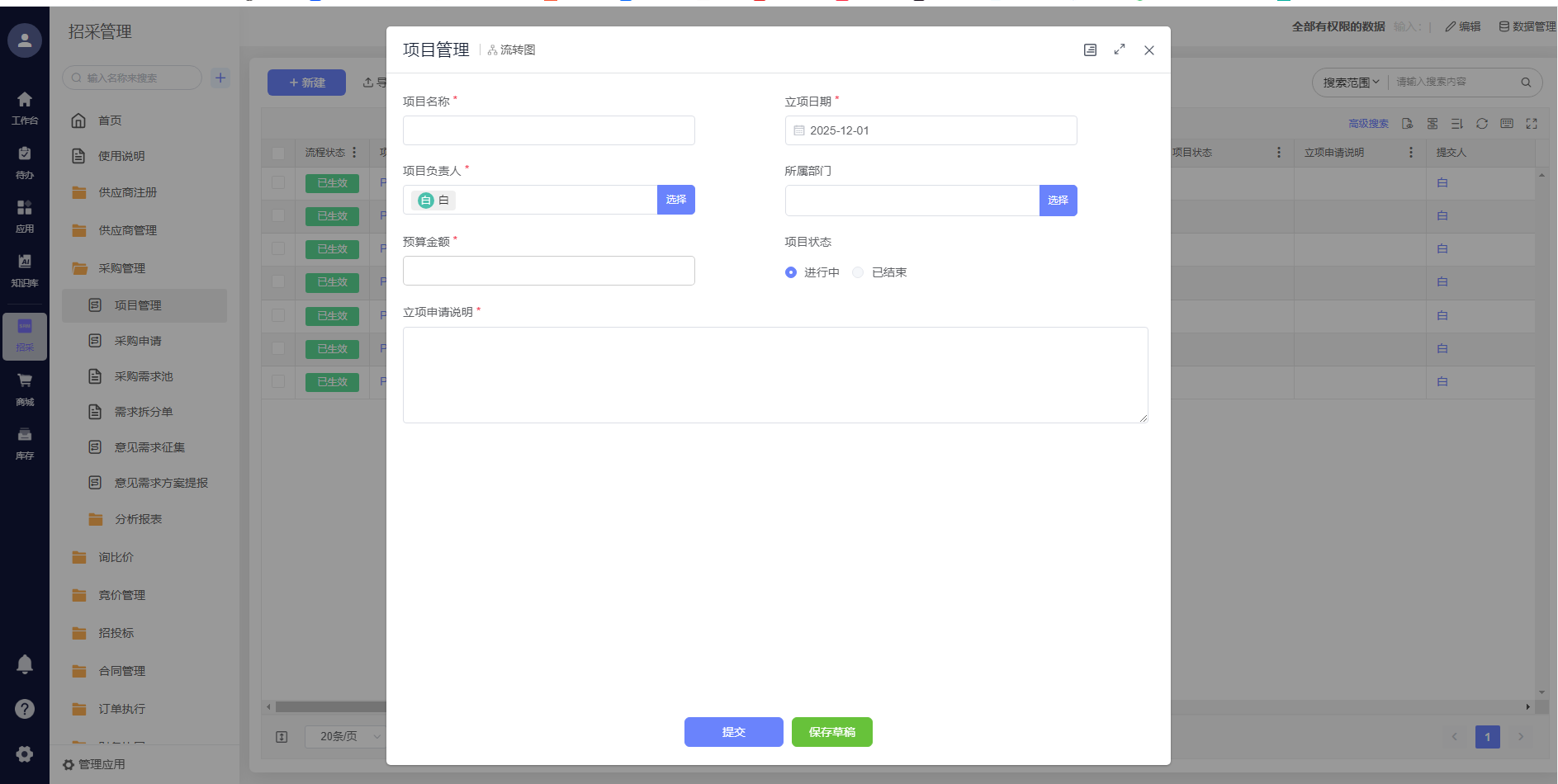This screenshot has height=784, width=1558.
Task: Click the 知识库 sidebar icon
Action: (25, 269)
